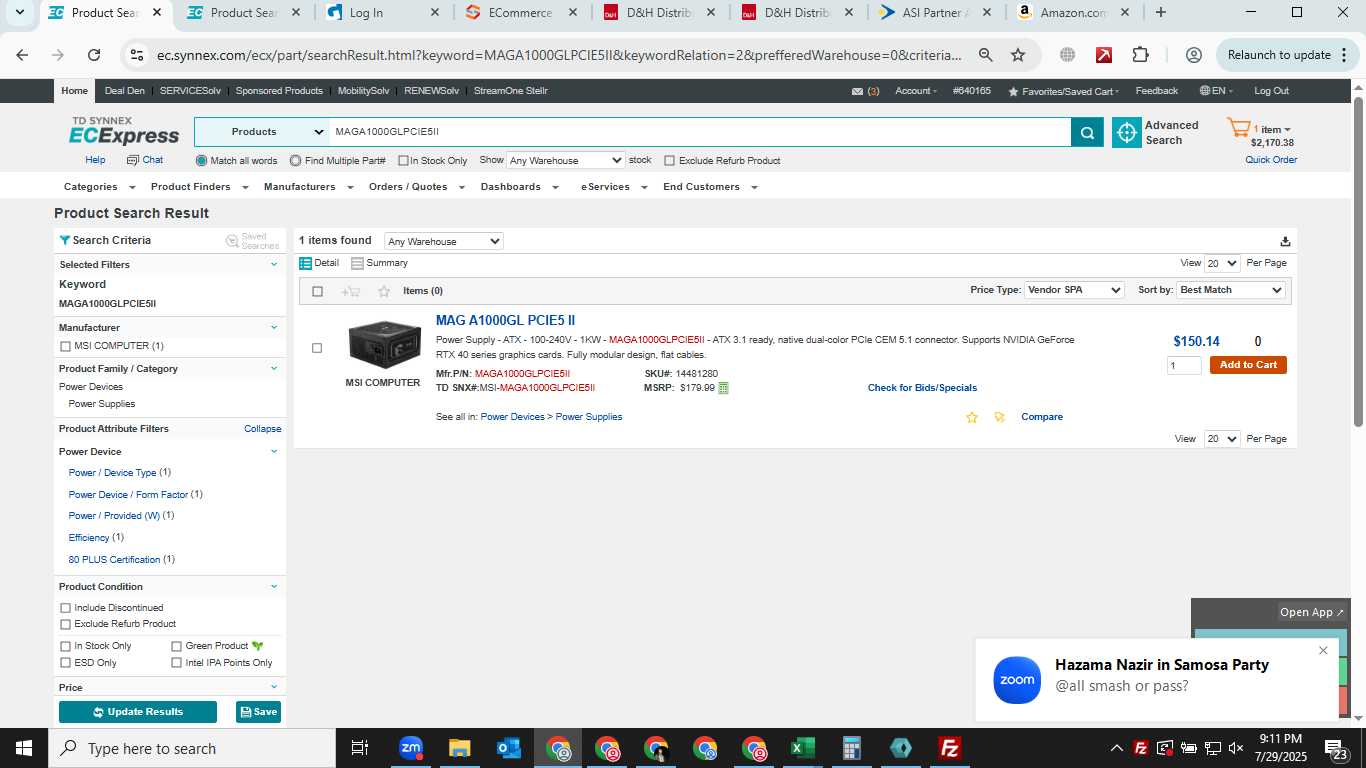Open the Orders / Quotes menu
1366x768 pixels.
tap(415, 187)
